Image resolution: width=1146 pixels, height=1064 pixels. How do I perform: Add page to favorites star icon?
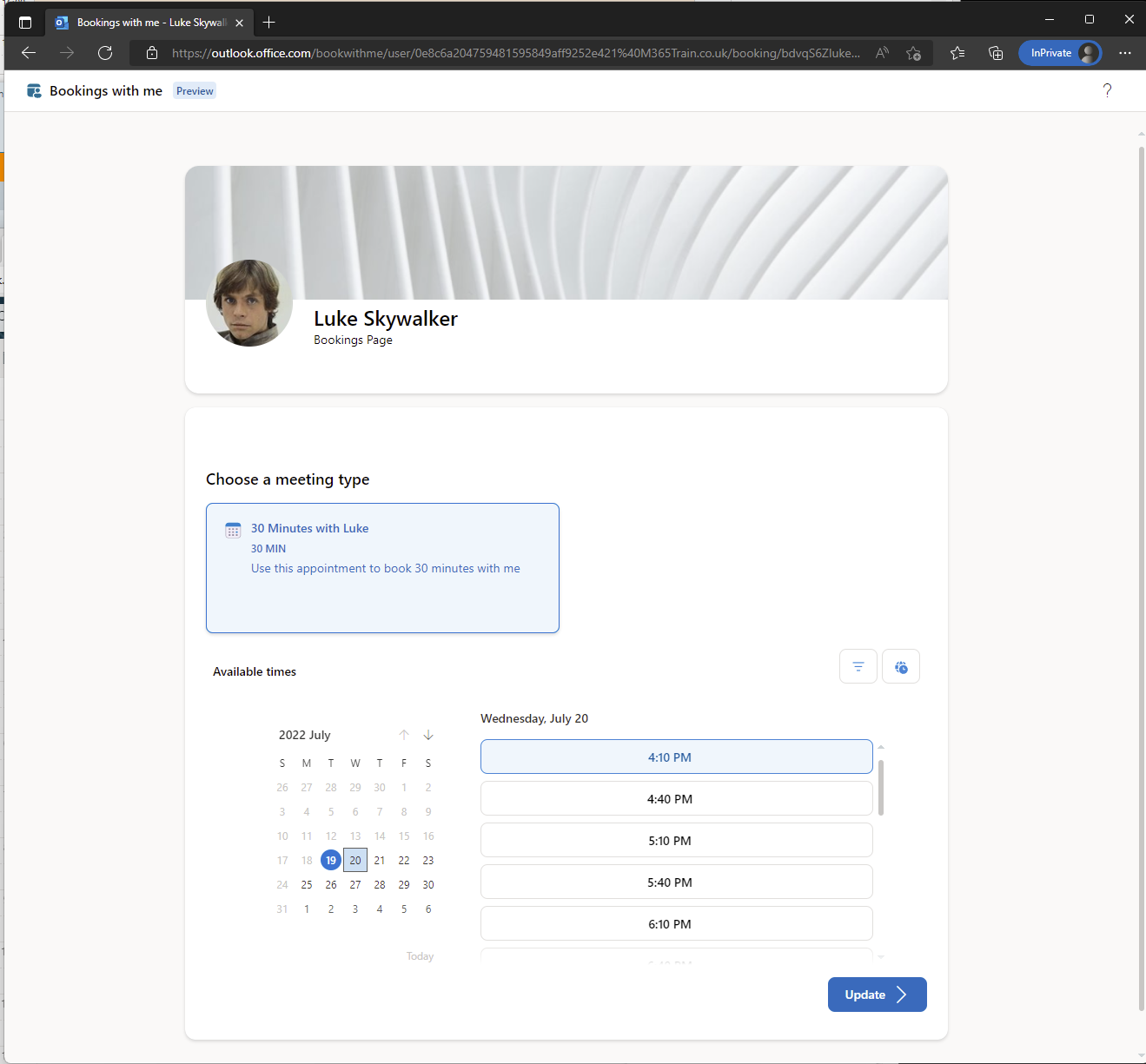click(913, 53)
